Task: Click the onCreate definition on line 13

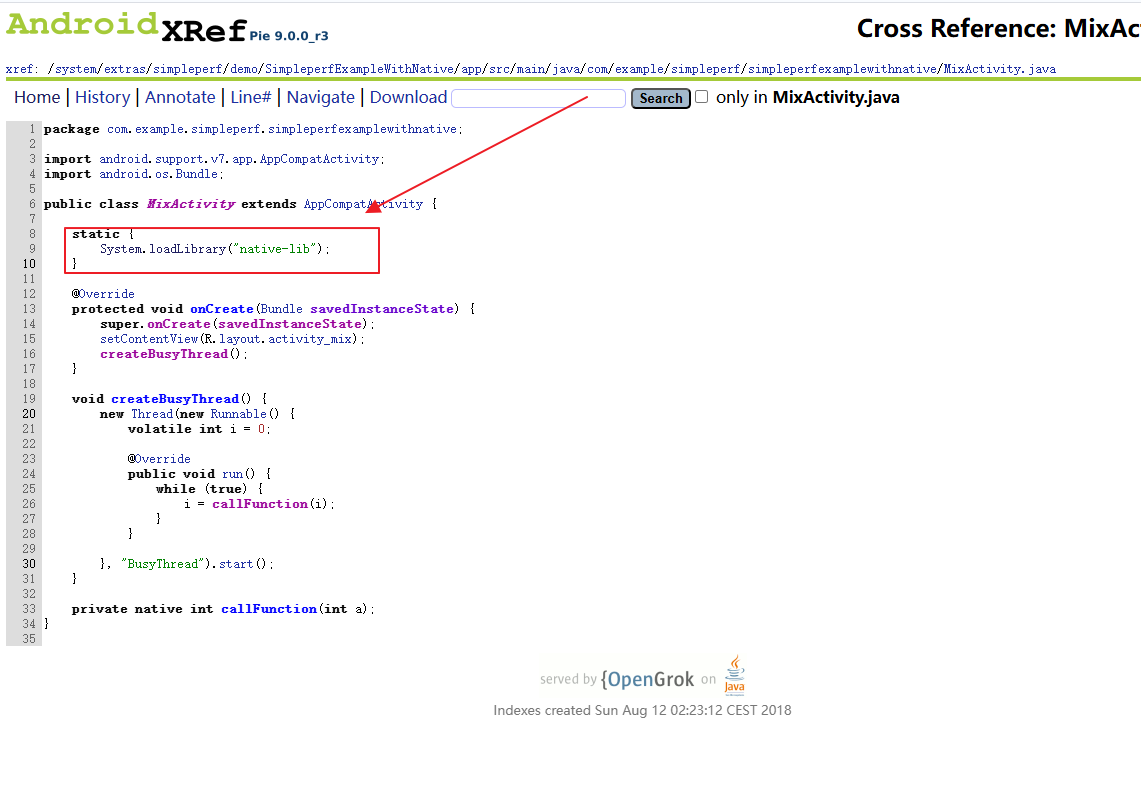Action: 222,309
